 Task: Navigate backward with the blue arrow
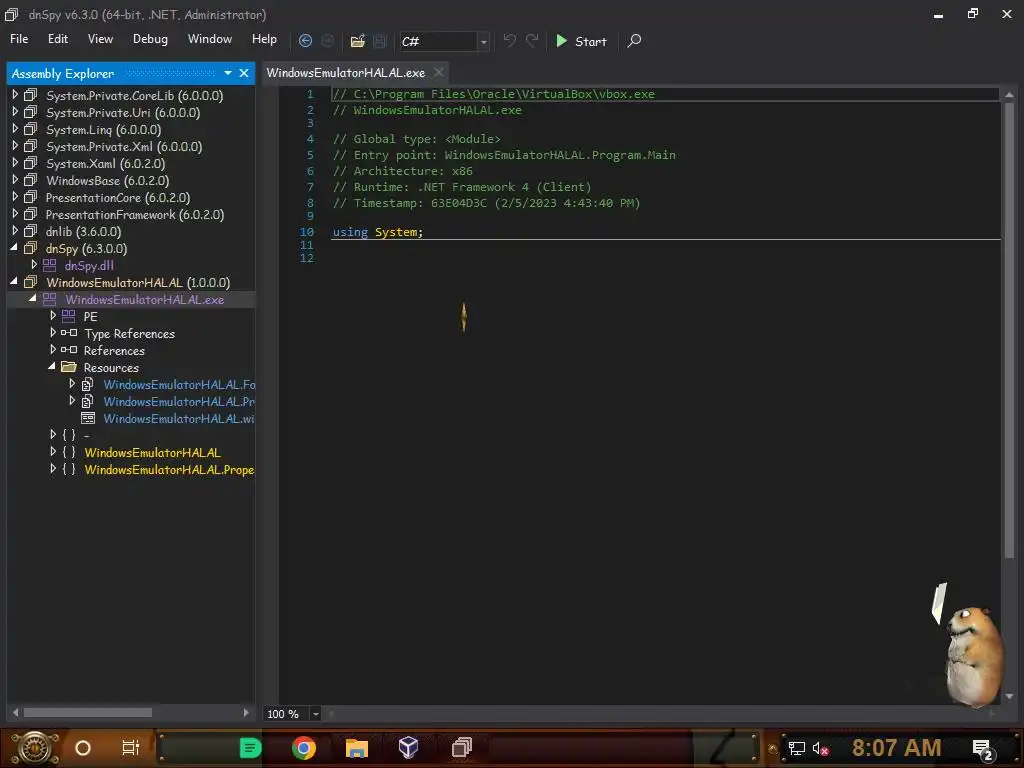point(305,40)
